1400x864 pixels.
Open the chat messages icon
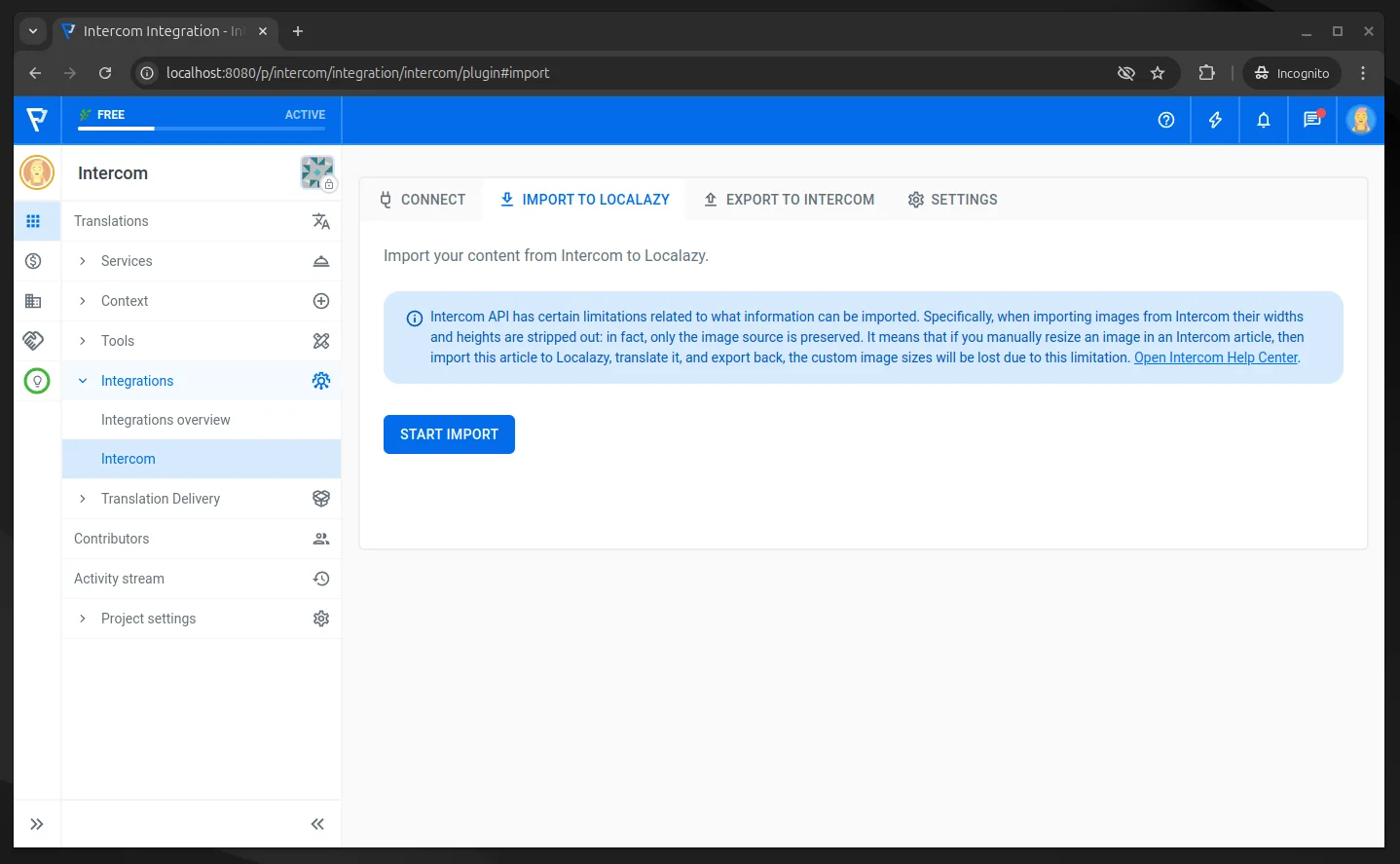point(1311,120)
